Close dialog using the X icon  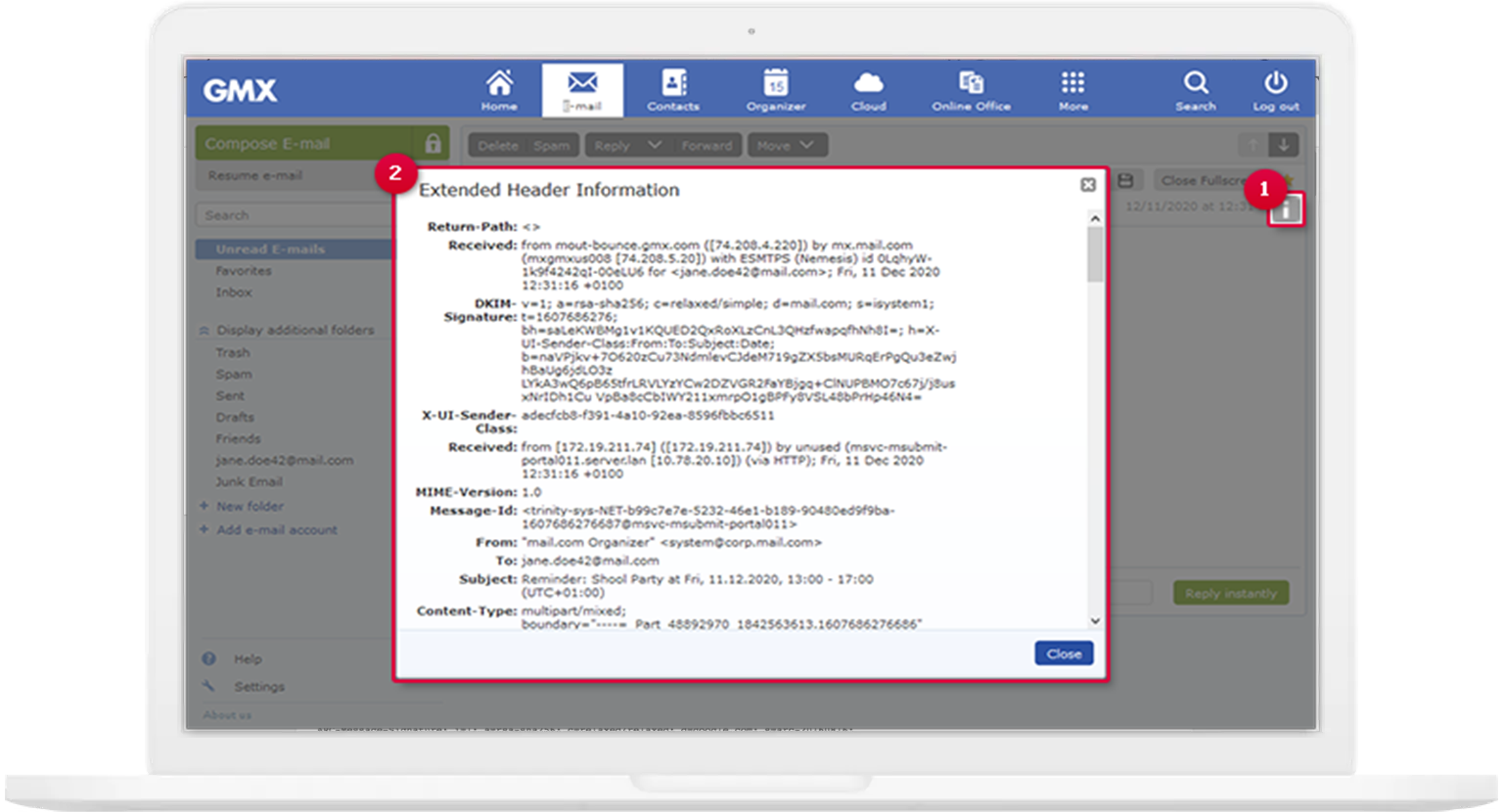1087,185
